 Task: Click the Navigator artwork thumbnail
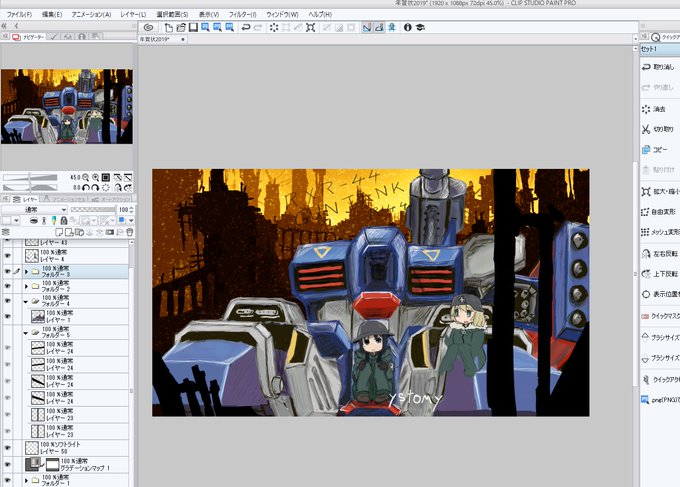(x=67, y=106)
